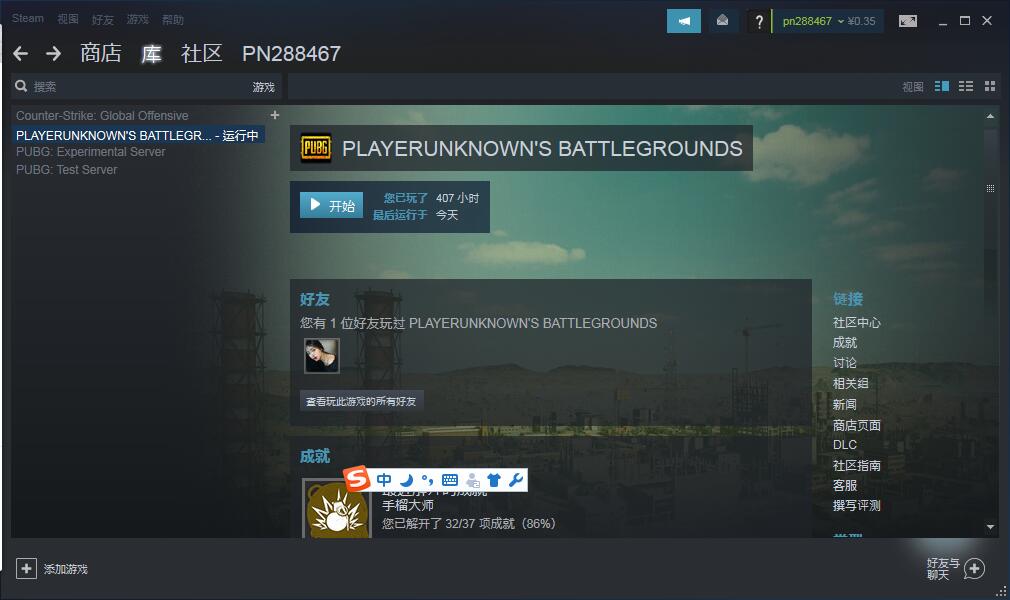The width and height of the screenshot is (1010, 600).
Task: Click the 添加游戏 plus icon
Action: click(26, 568)
